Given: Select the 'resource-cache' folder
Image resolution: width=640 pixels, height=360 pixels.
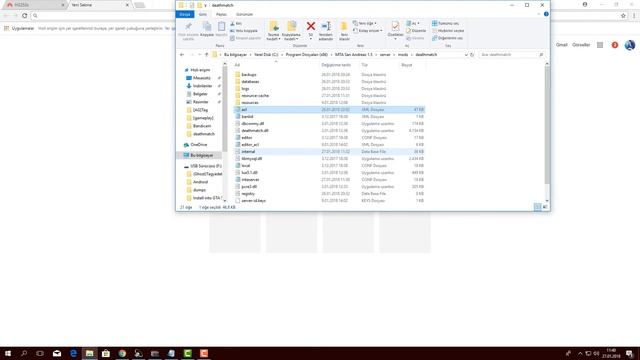Looking at the screenshot, I should click(x=255, y=96).
